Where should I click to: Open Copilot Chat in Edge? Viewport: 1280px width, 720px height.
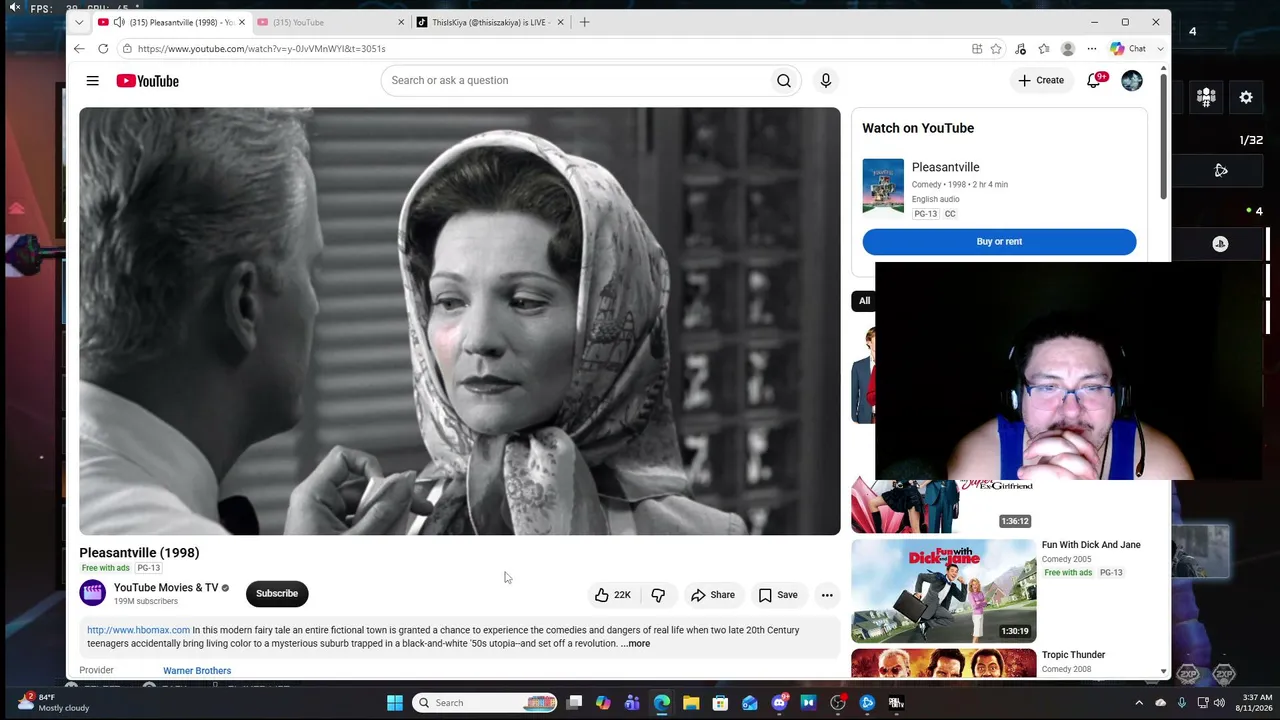coord(1130,49)
